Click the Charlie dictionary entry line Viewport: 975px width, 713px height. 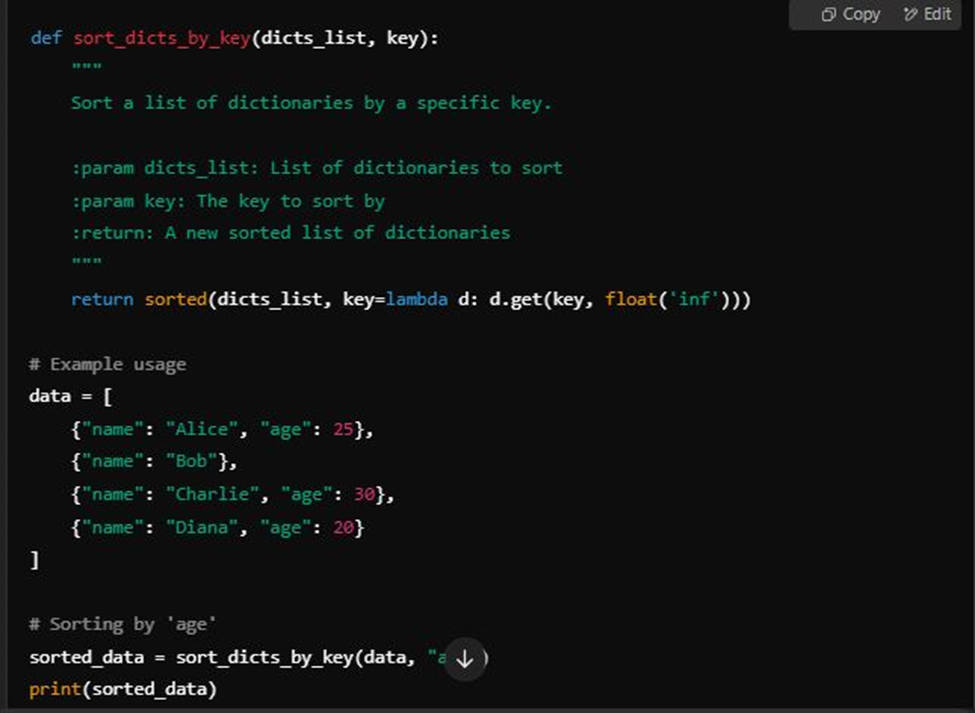(233, 495)
